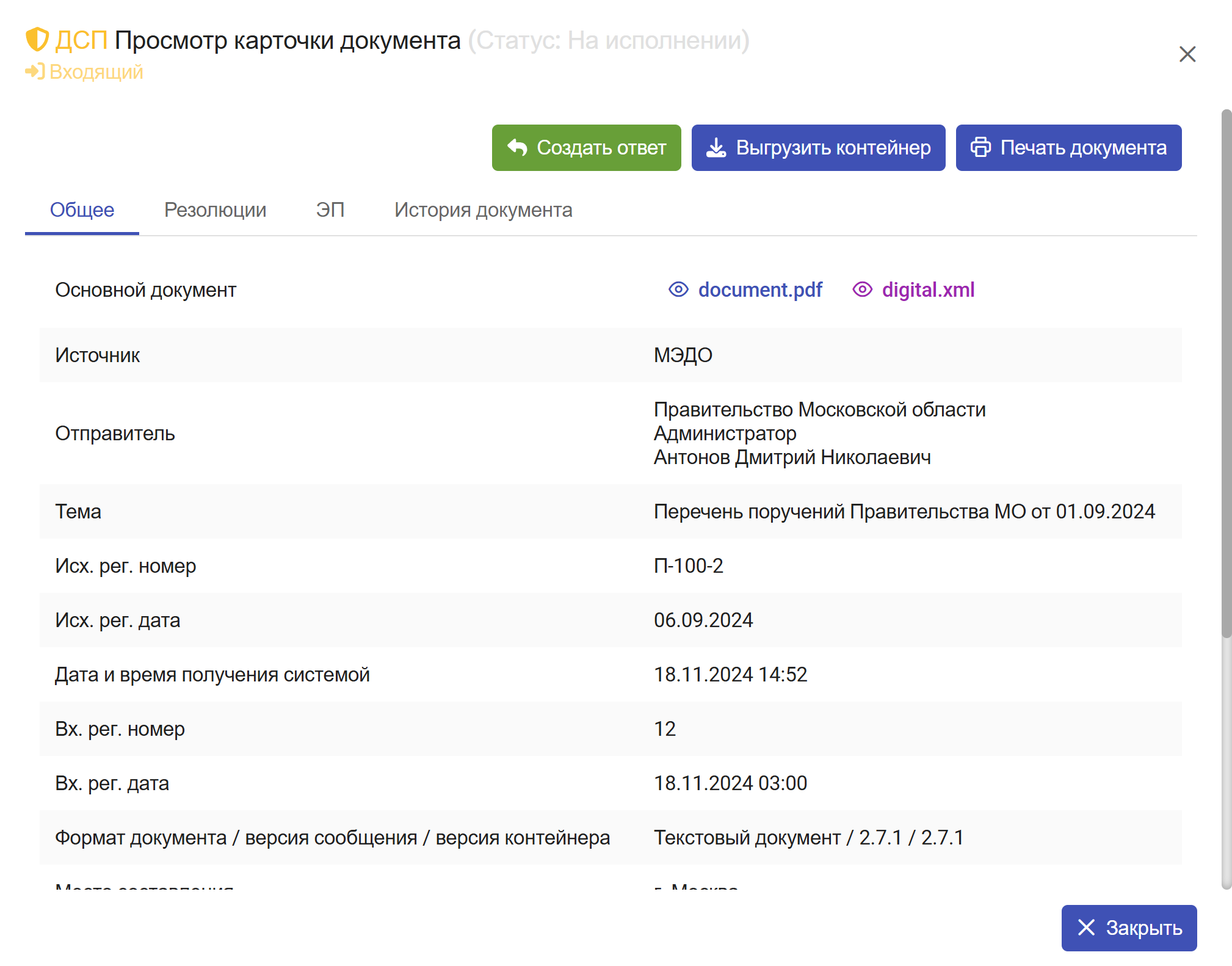
Task: Select the Общее tab
Action: point(82,210)
